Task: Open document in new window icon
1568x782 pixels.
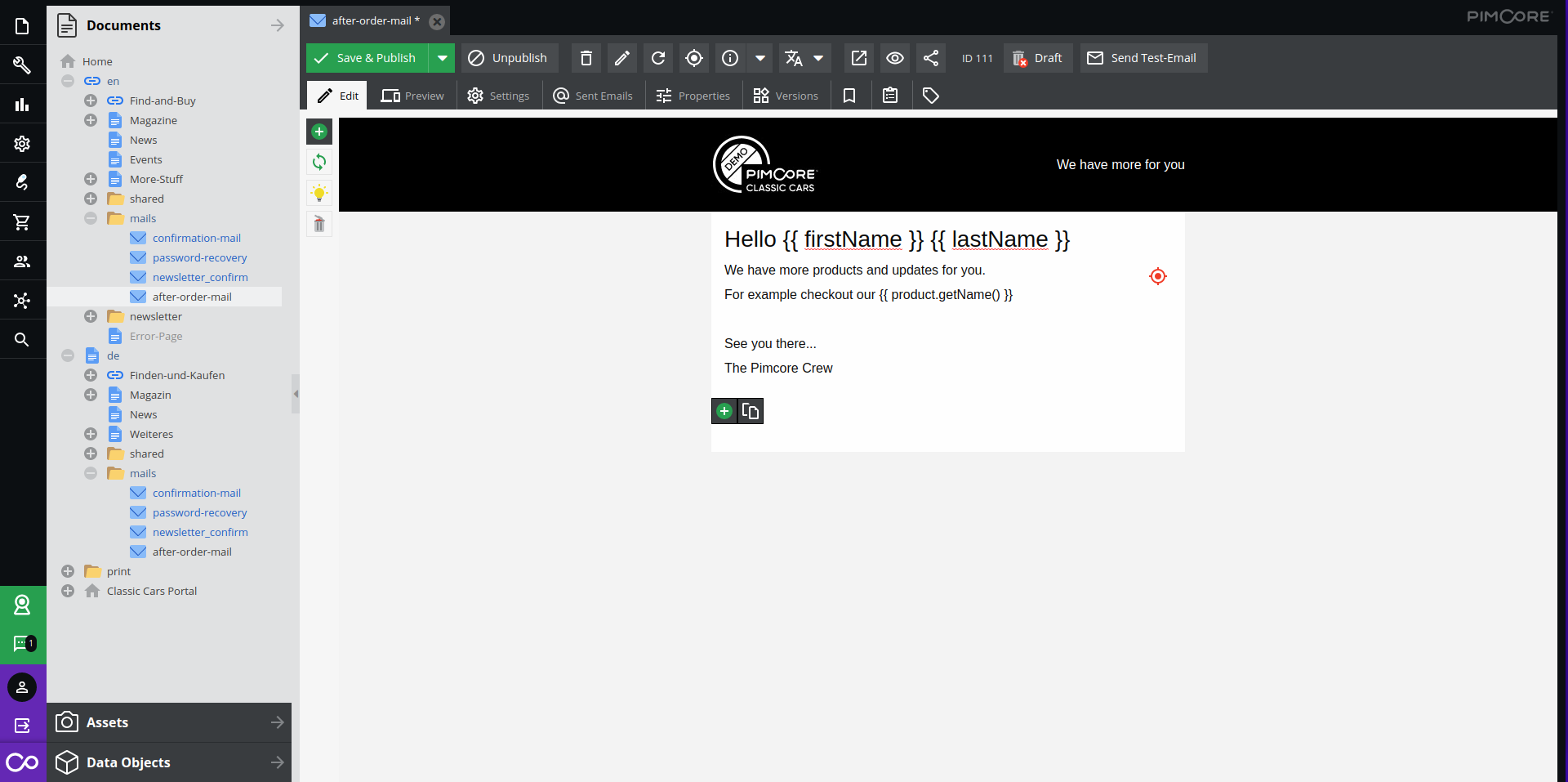Action: pyautogui.click(x=858, y=58)
